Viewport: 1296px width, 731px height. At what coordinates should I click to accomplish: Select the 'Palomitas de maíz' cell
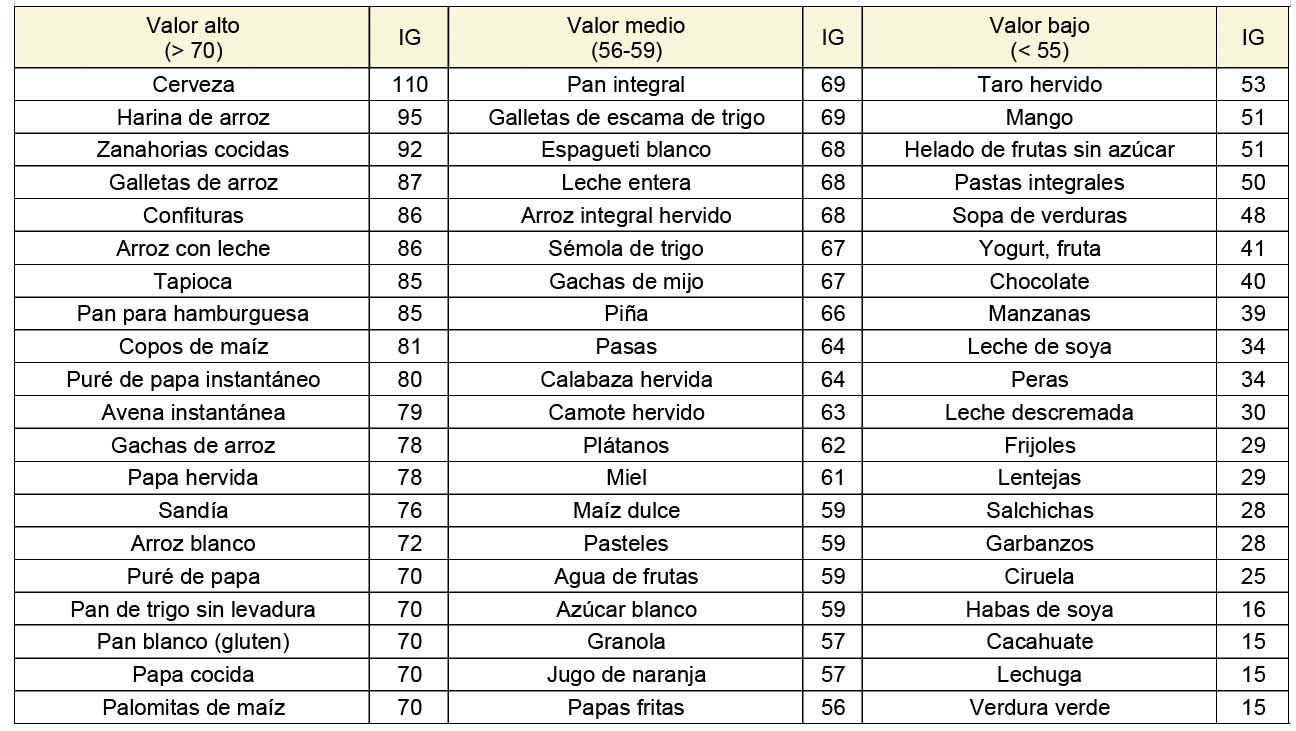[193, 707]
